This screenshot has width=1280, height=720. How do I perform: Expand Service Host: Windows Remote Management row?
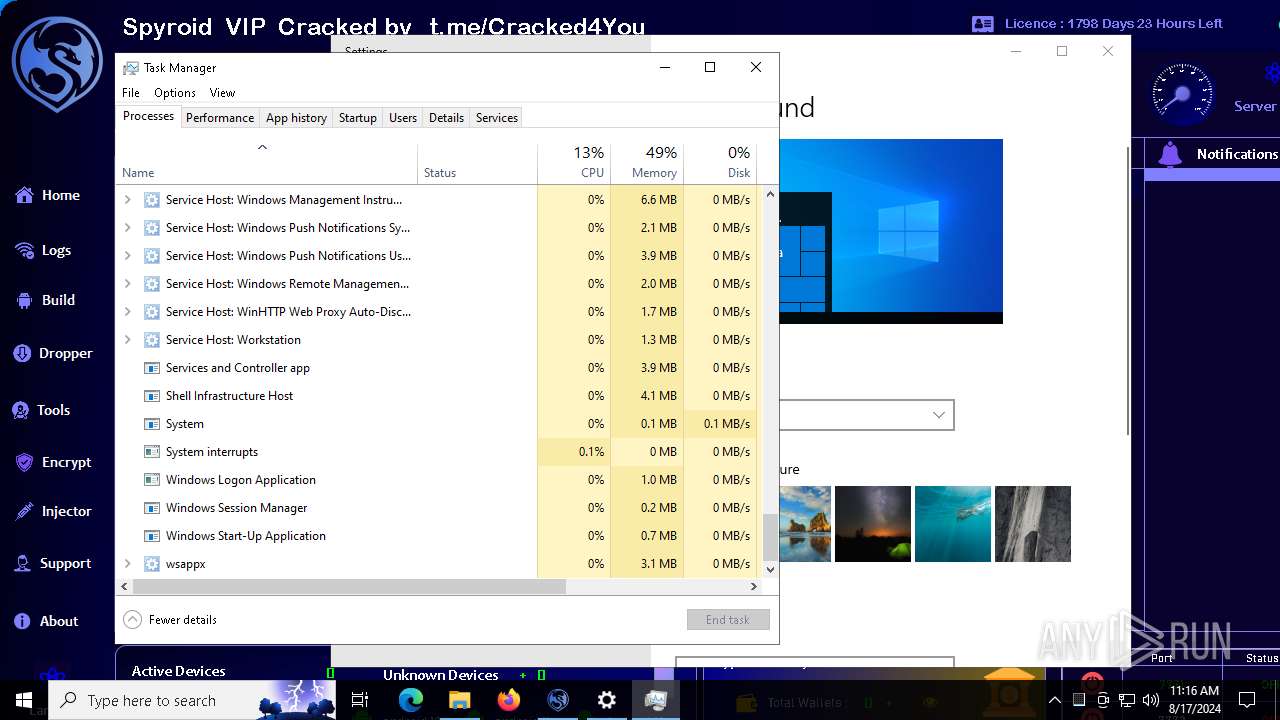click(127, 284)
